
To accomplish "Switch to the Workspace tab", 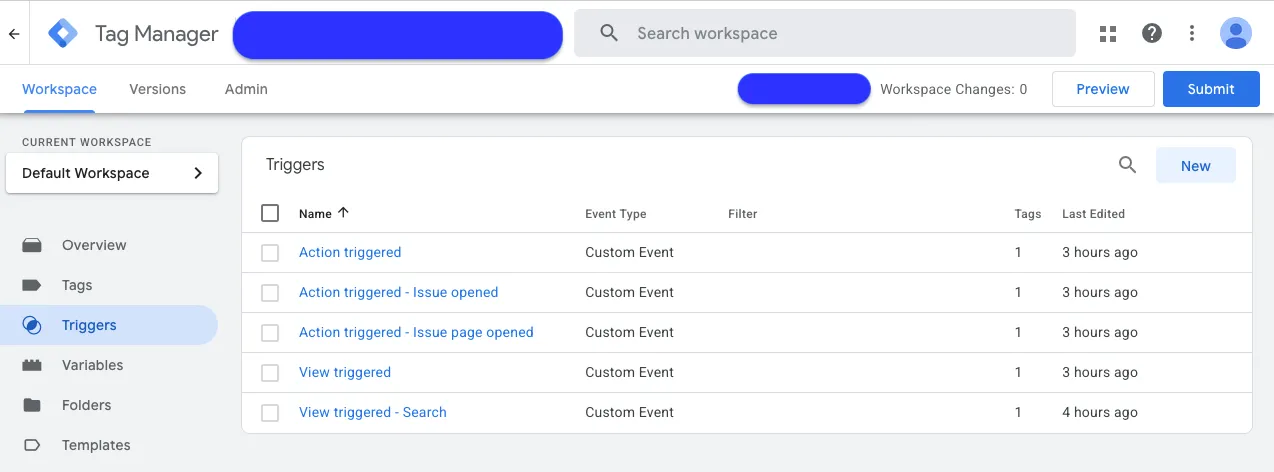I will pos(59,89).
